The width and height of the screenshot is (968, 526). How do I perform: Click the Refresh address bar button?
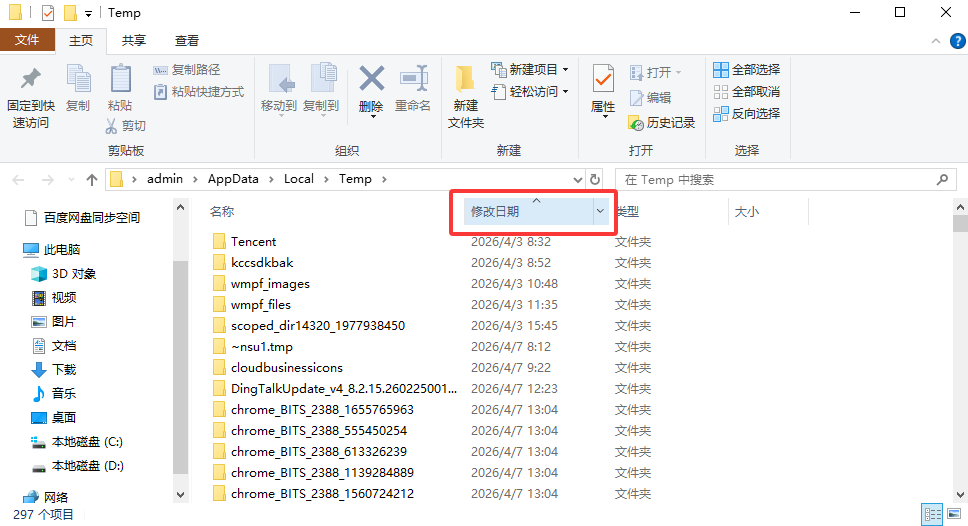pos(595,179)
